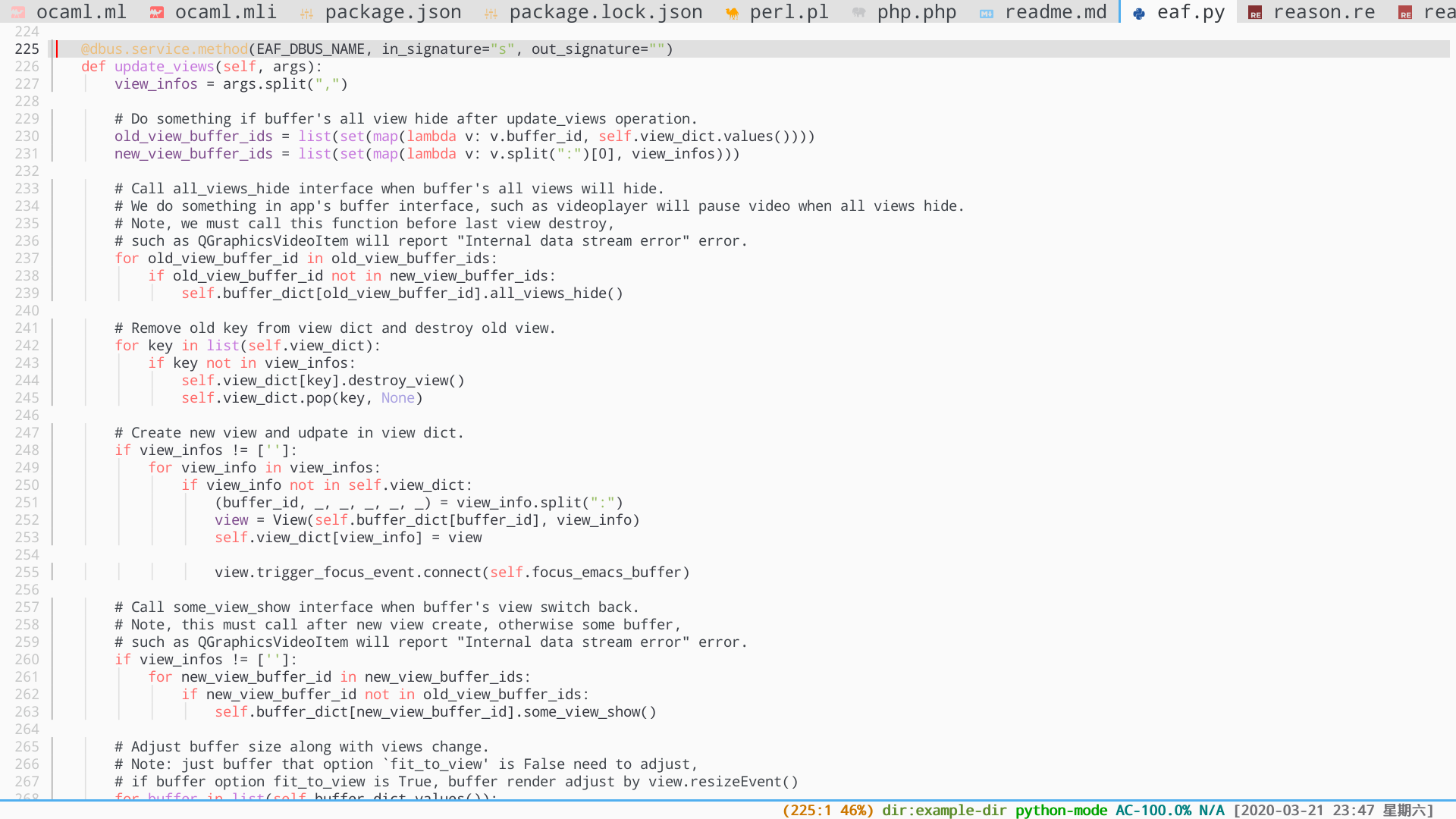Click the OCaml icon on ocaml.ml tab
This screenshot has width=1456, height=819.
click(x=18, y=13)
